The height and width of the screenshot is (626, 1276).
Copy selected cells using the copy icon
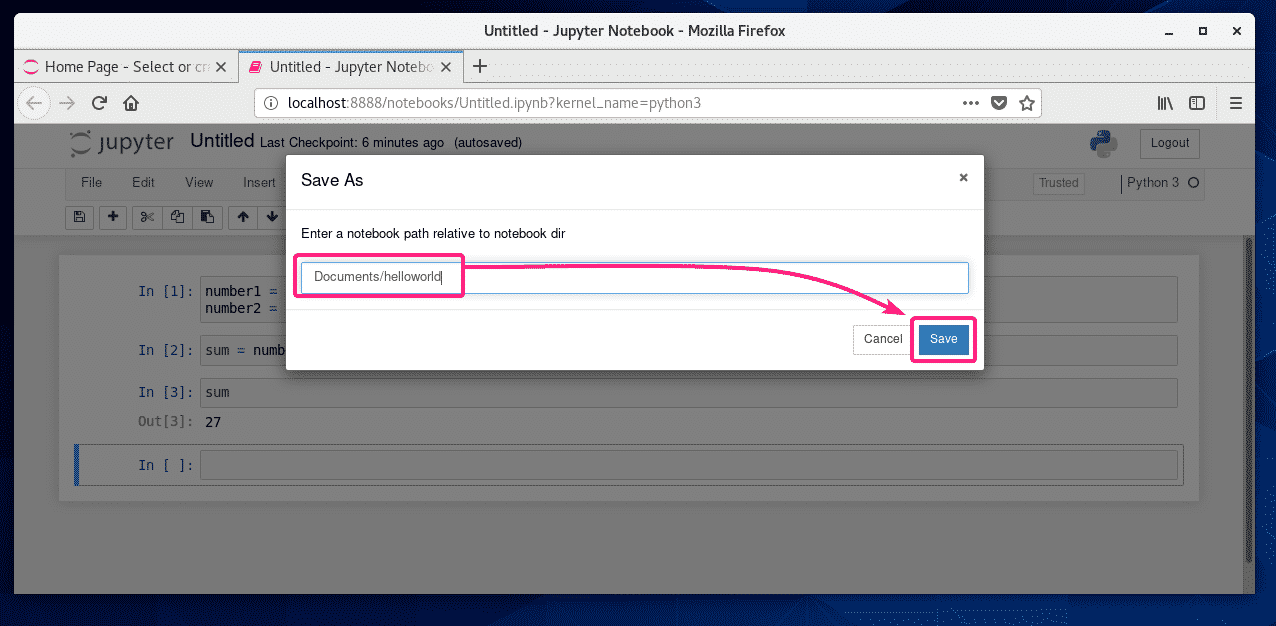coord(177,217)
